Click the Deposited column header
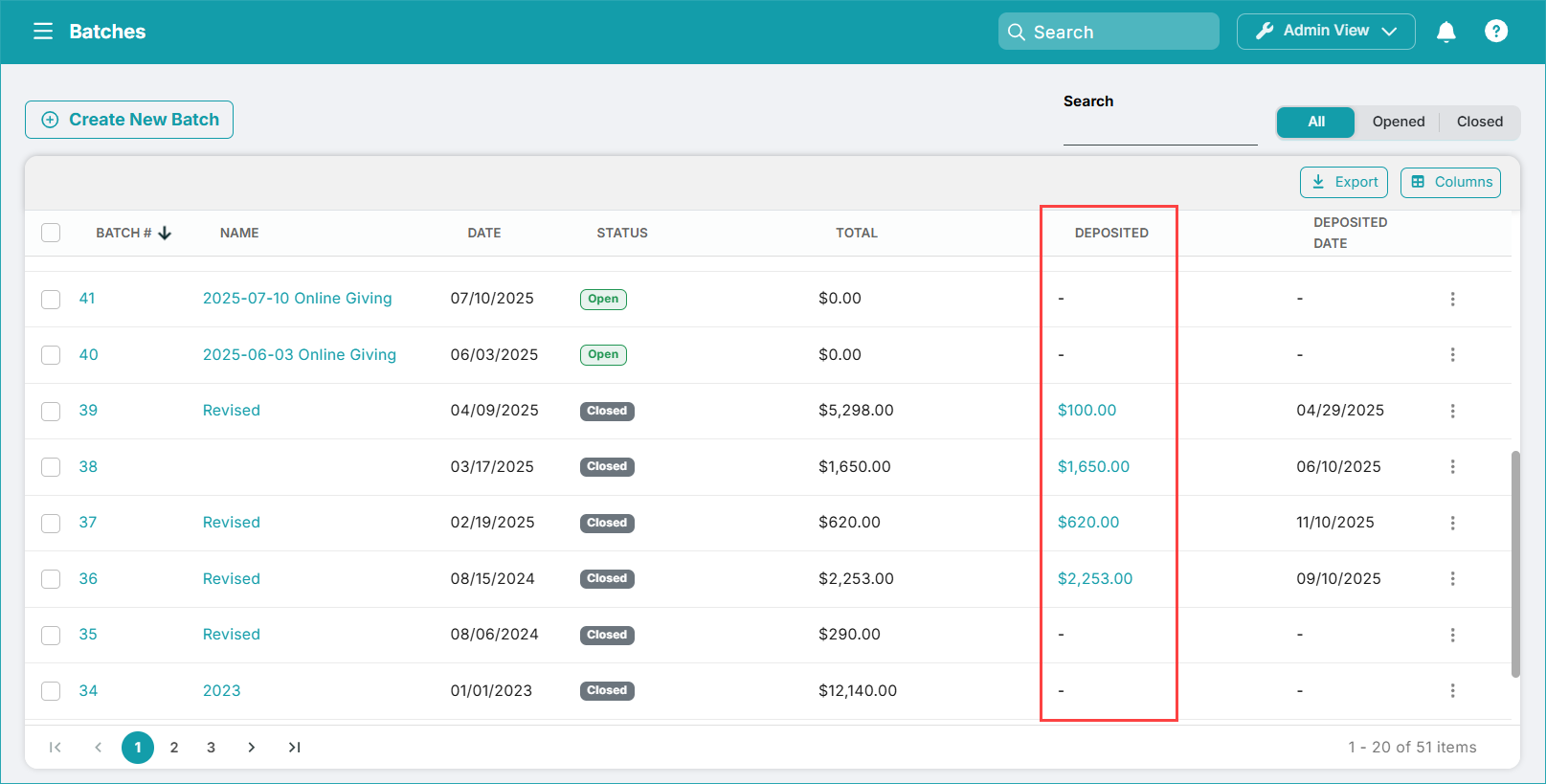The height and width of the screenshot is (784, 1546). [x=1111, y=233]
